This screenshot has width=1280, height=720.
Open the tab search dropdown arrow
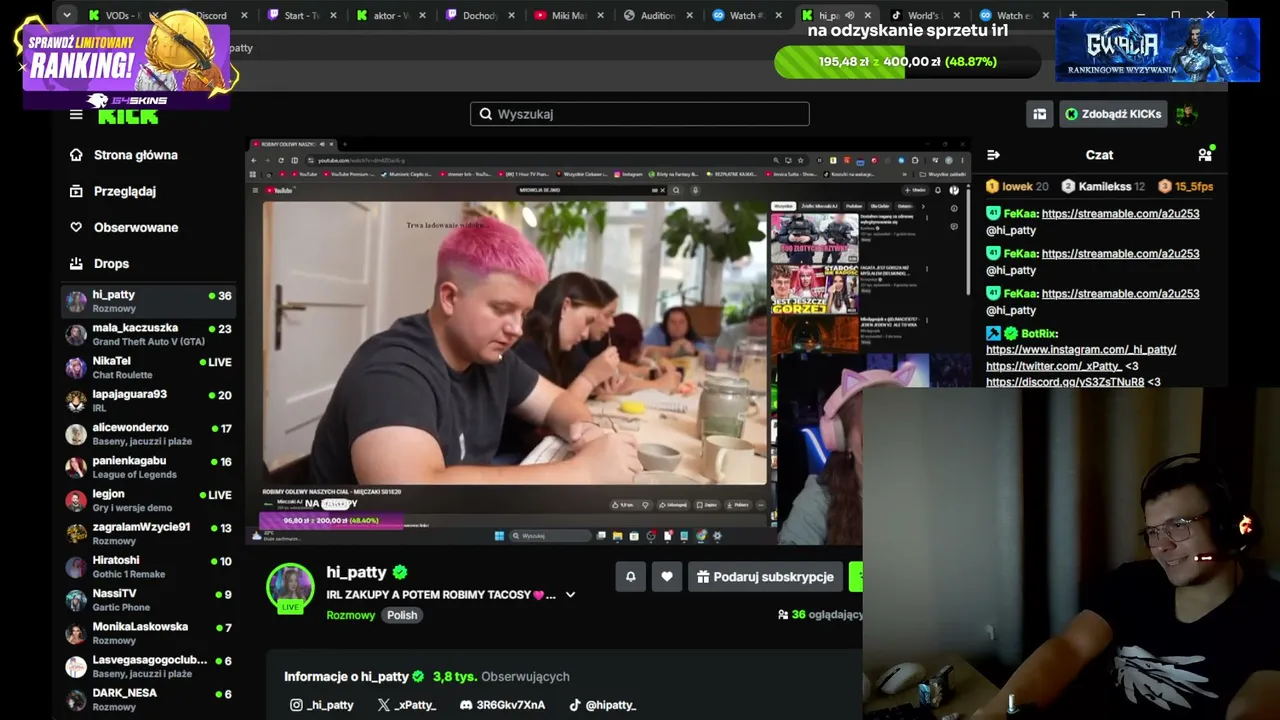pyautogui.click(x=66, y=15)
